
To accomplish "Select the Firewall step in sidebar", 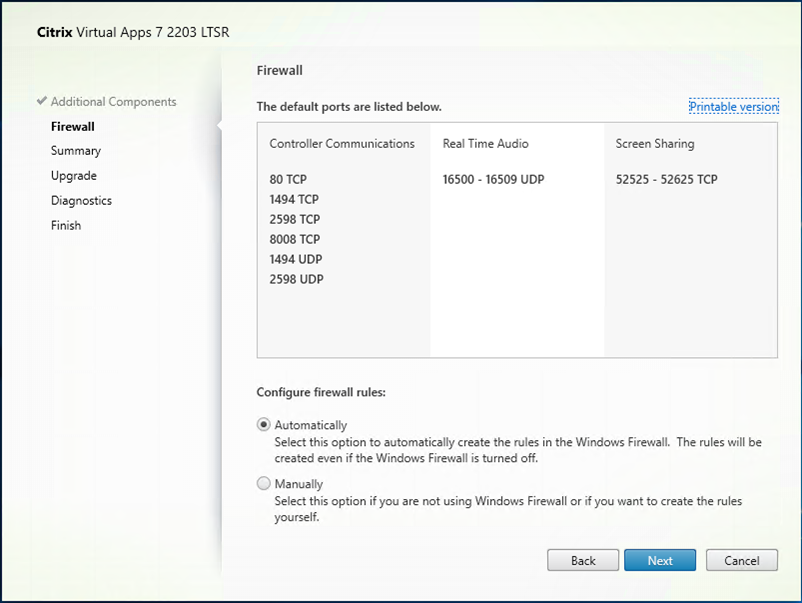I will (73, 126).
